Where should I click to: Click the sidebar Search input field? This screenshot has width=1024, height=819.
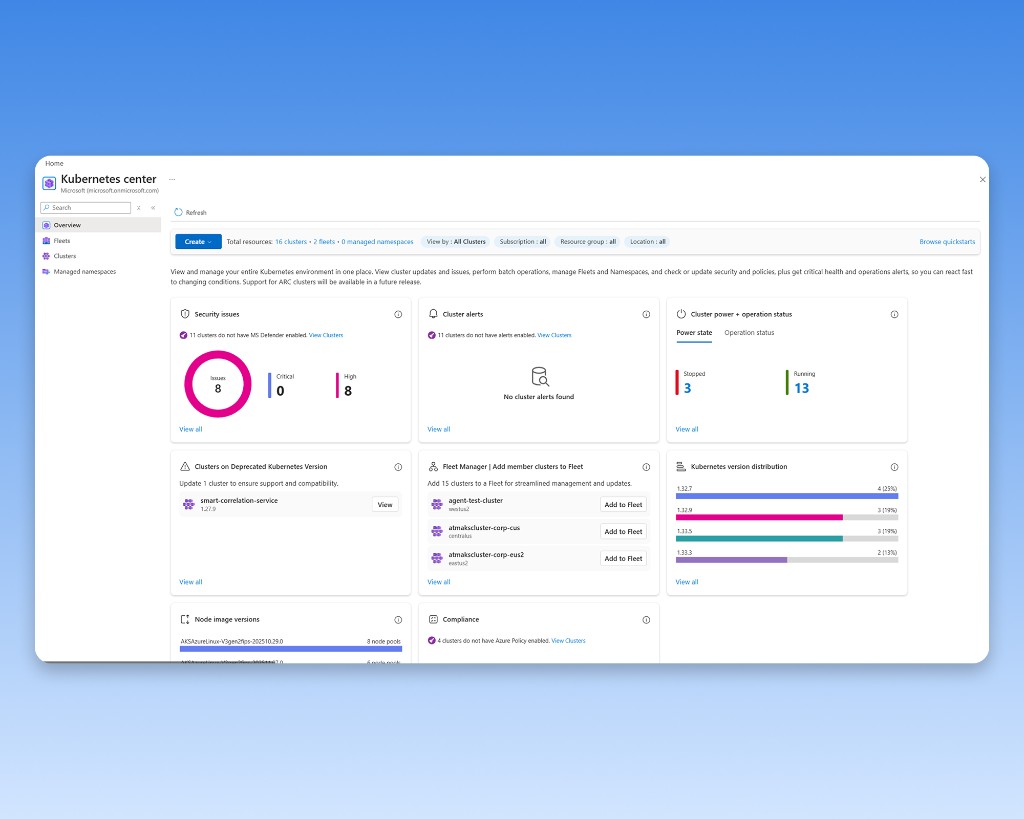coord(86,208)
